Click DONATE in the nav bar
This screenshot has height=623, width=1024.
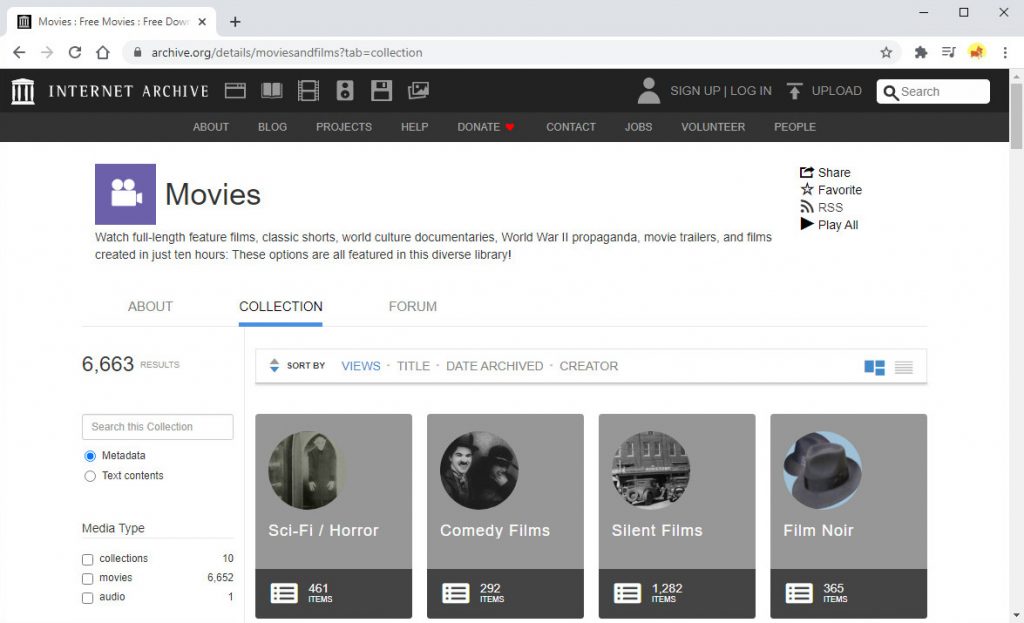[x=486, y=127]
